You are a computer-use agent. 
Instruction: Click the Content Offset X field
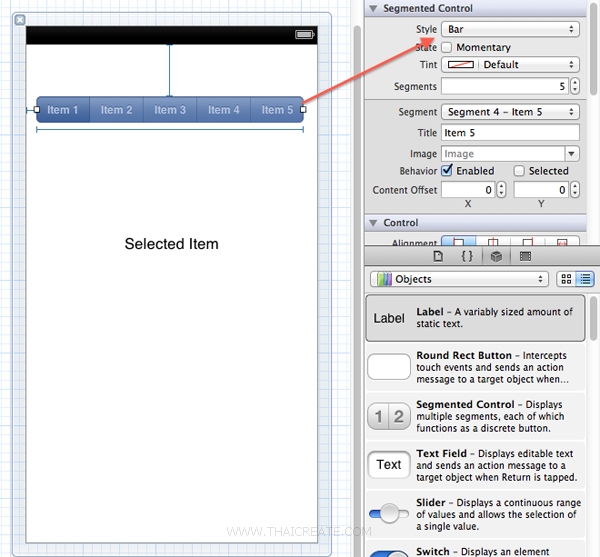click(468, 190)
